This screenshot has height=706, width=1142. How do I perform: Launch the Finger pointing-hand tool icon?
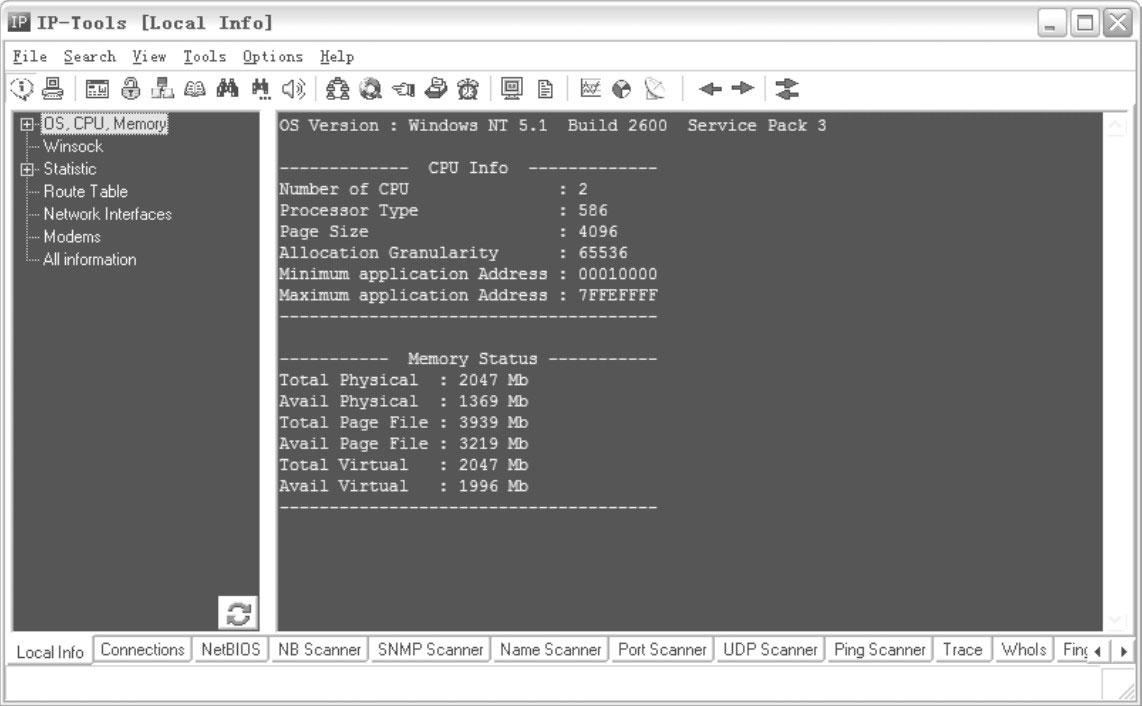pyautogui.click(x=402, y=88)
